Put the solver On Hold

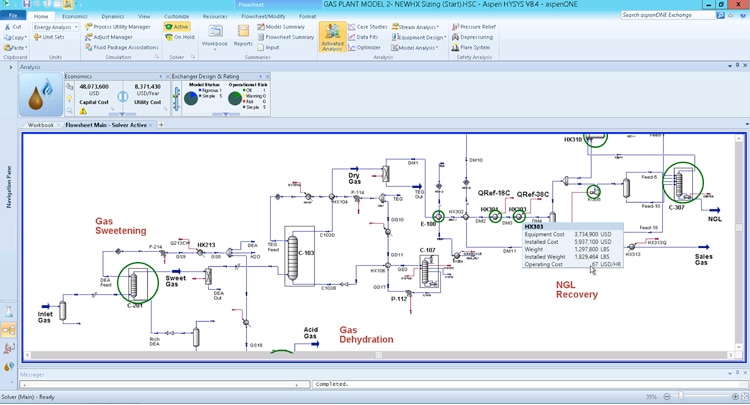(x=180, y=37)
